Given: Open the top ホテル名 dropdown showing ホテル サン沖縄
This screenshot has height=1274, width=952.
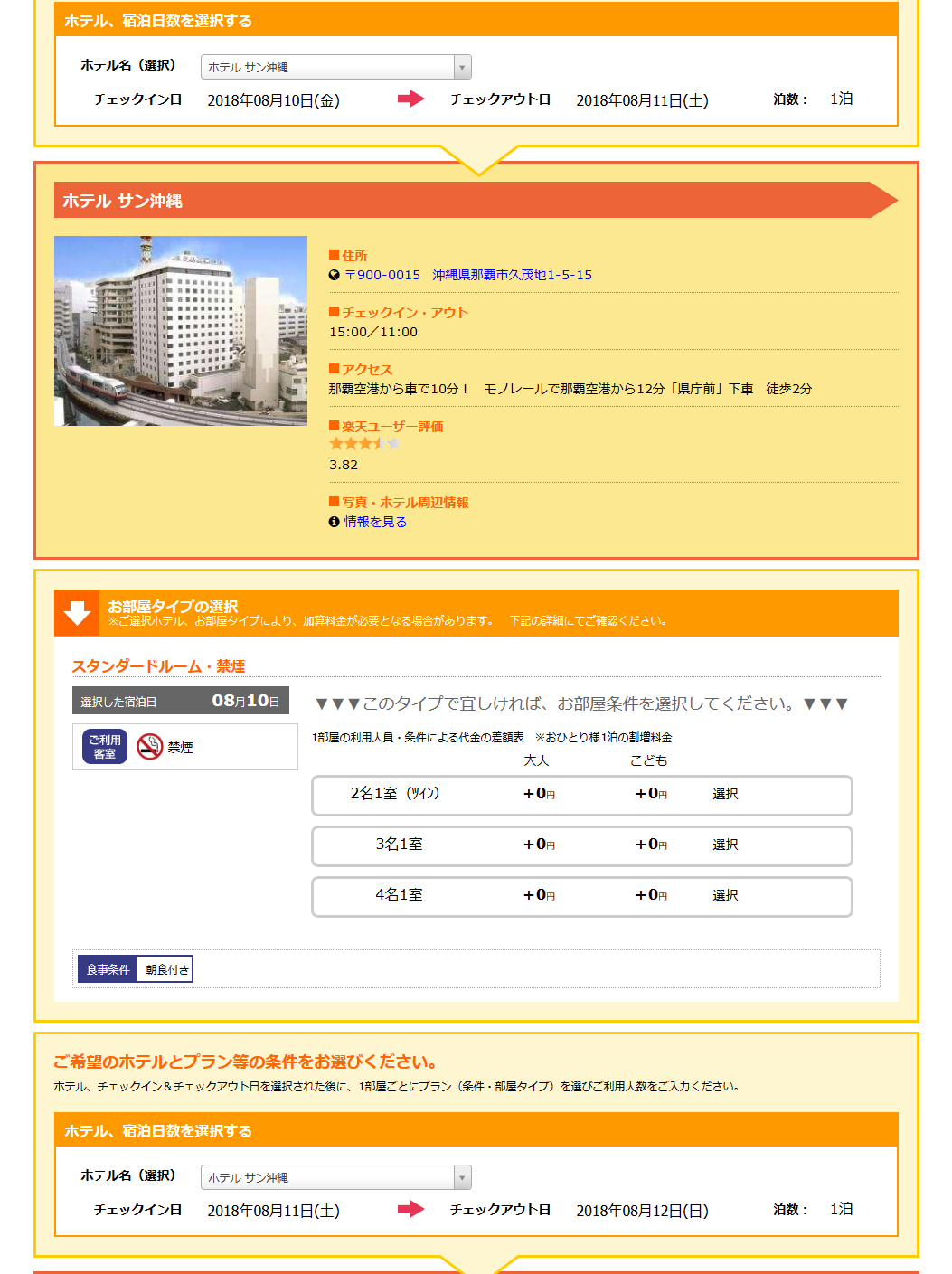Looking at the screenshot, I should 335,67.
